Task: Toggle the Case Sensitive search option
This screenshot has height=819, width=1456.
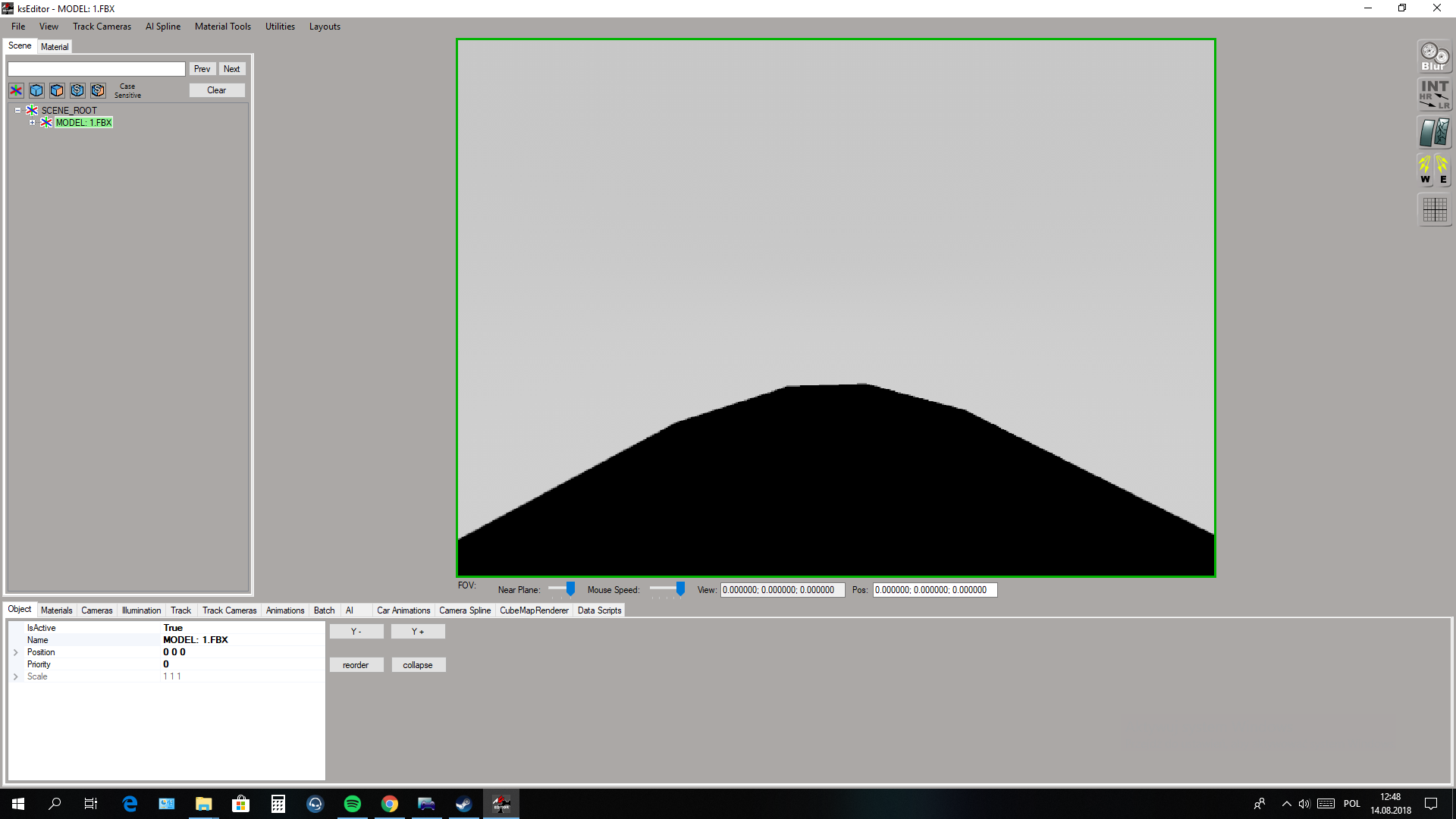Action: pyautogui.click(x=127, y=91)
